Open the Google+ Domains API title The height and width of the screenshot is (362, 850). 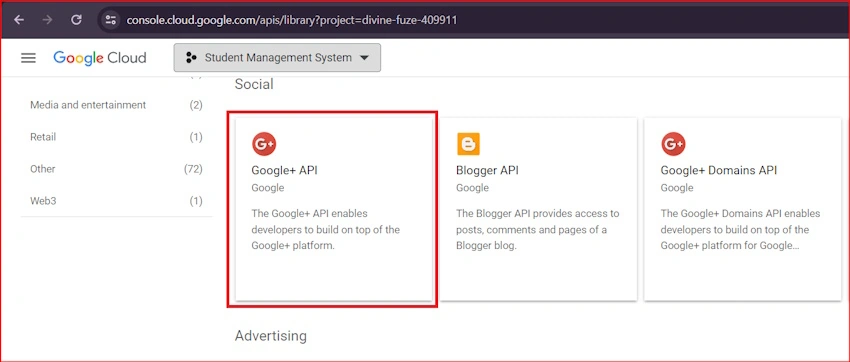[x=719, y=170]
